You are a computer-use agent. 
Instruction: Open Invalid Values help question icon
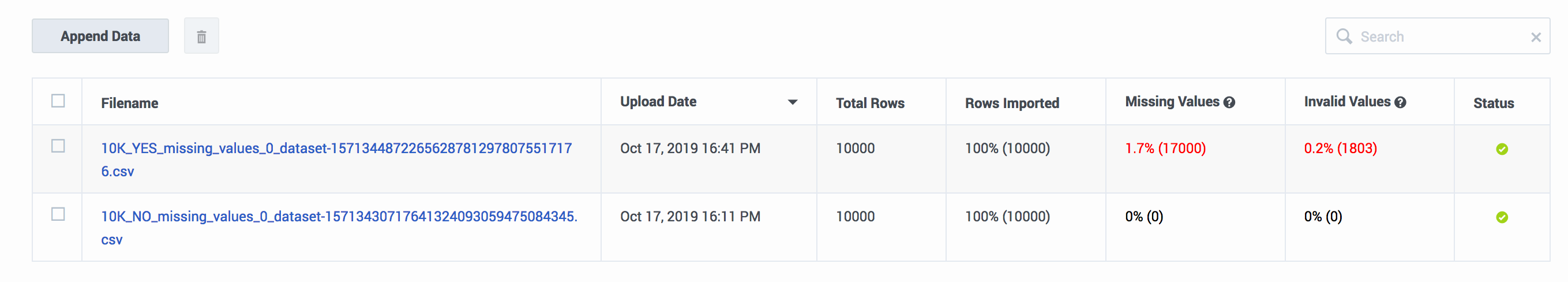(1400, 102)
